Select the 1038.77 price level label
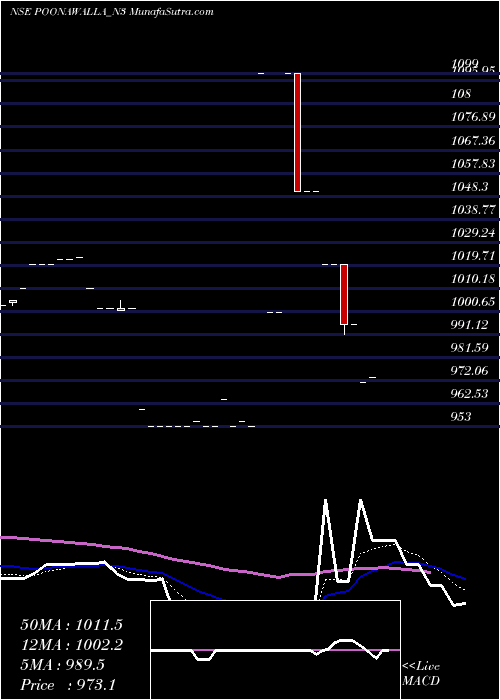The height and width of the screenshot is (700, 500). coord(473,209)
